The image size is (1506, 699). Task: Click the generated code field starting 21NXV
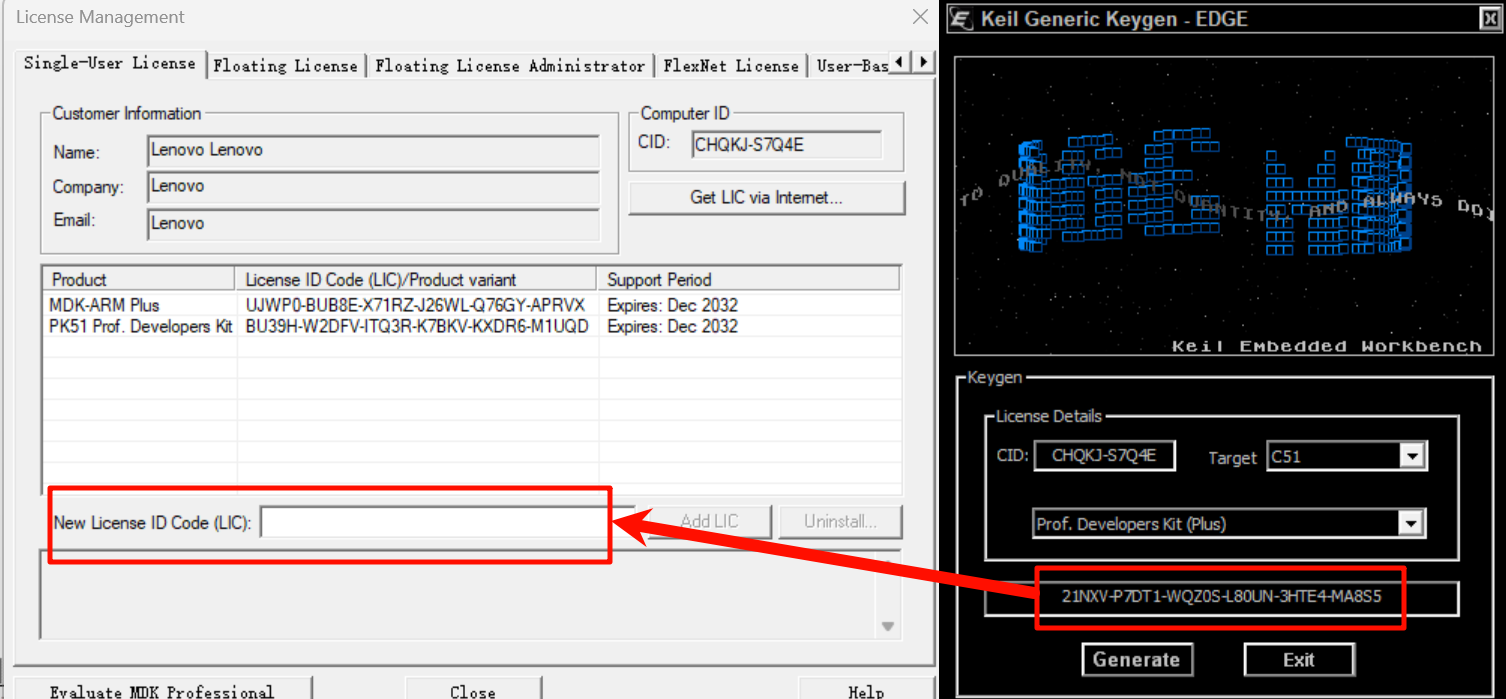click(1221, 597)
